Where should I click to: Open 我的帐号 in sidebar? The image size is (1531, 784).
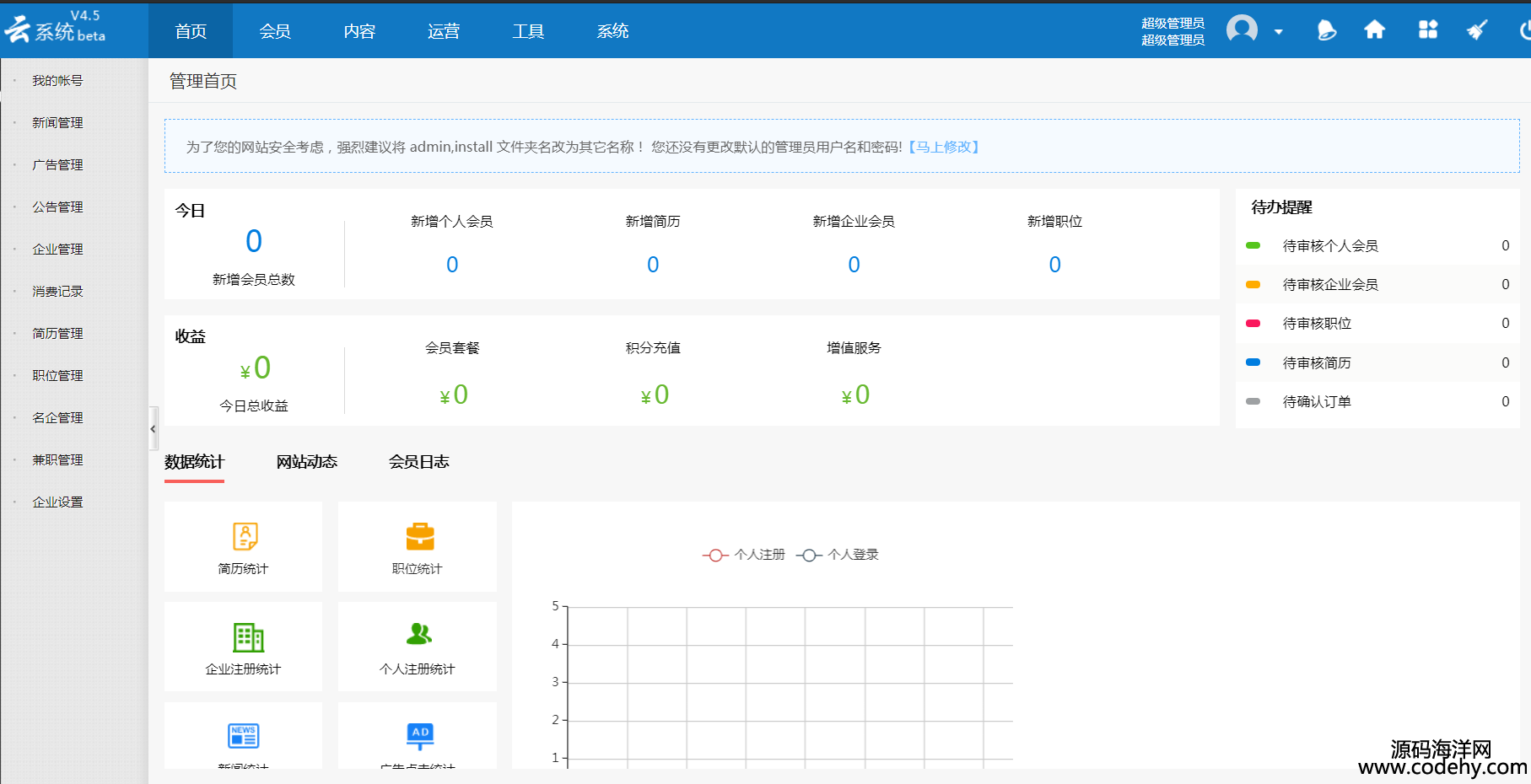coord(57,81)
